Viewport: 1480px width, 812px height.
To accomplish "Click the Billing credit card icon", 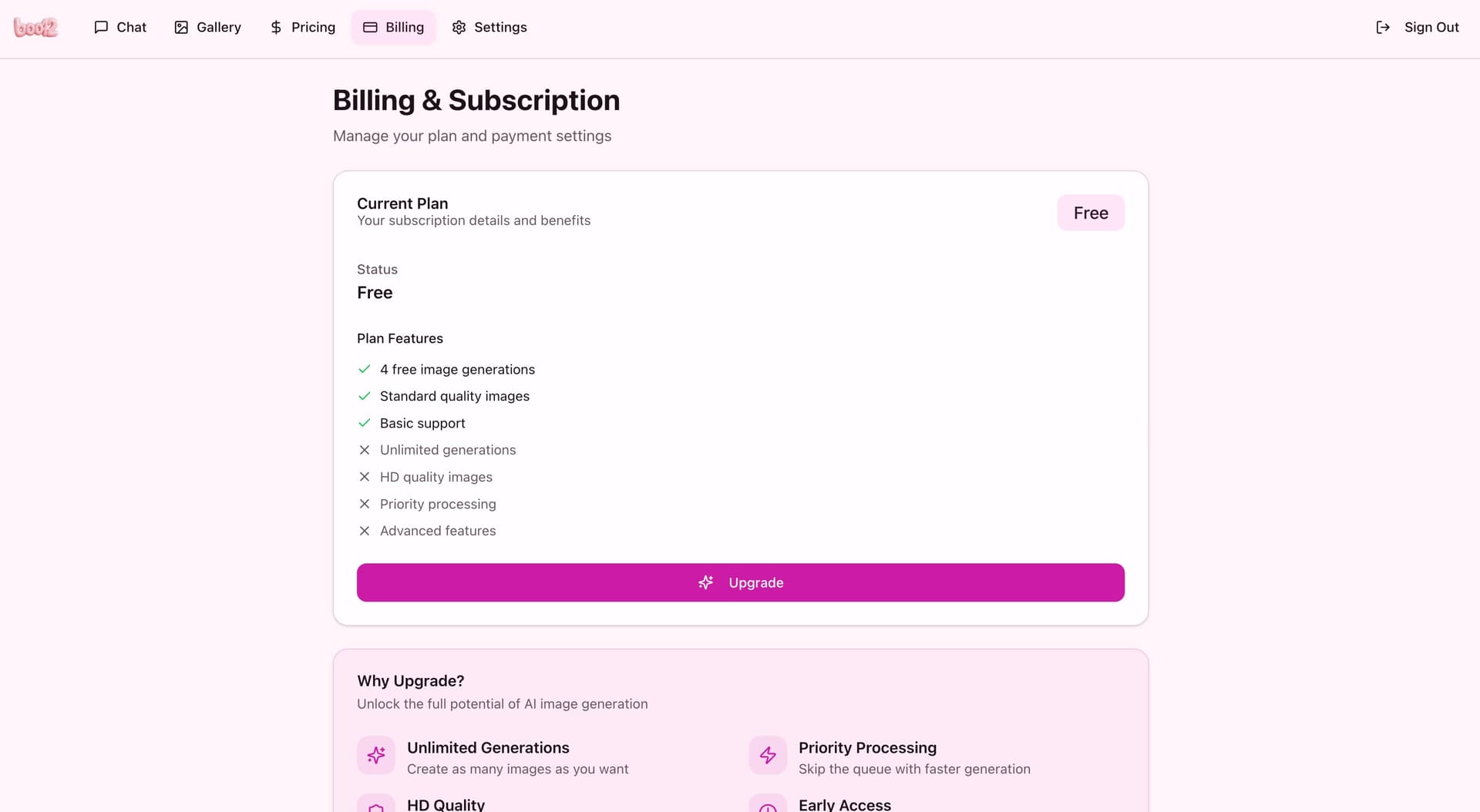I will click(x=370, y=28).
